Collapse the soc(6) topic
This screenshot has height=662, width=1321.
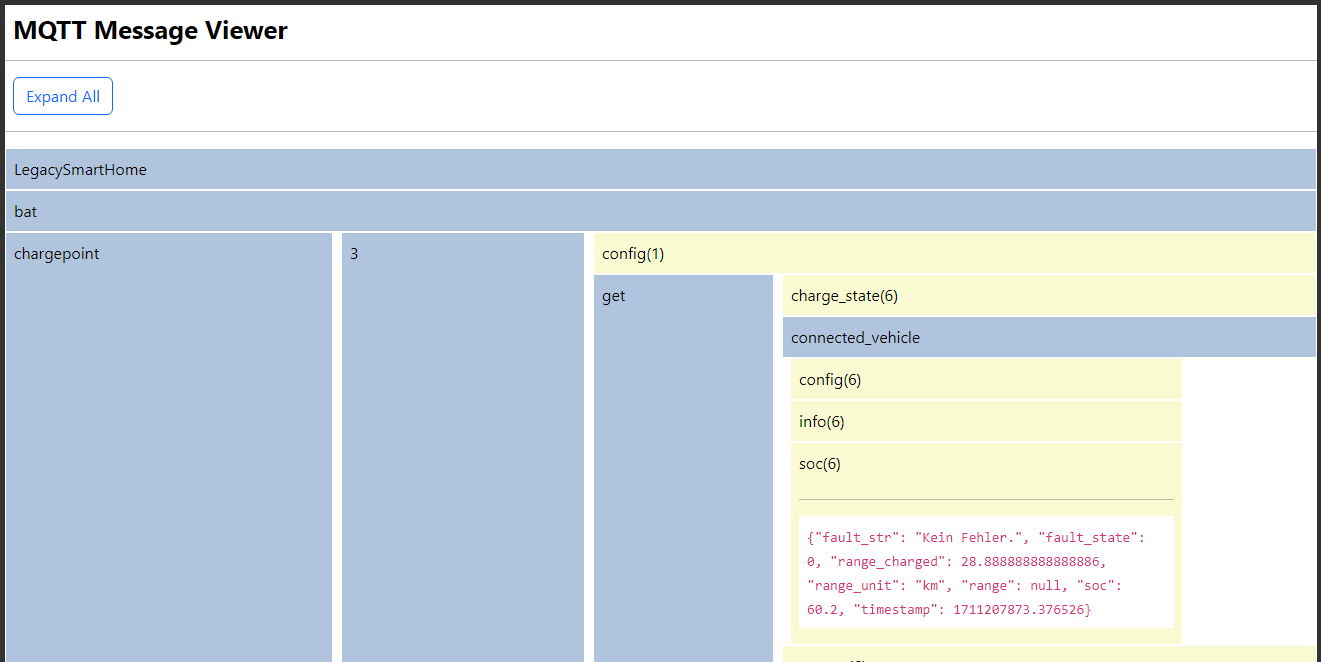[x=820, y=464]
